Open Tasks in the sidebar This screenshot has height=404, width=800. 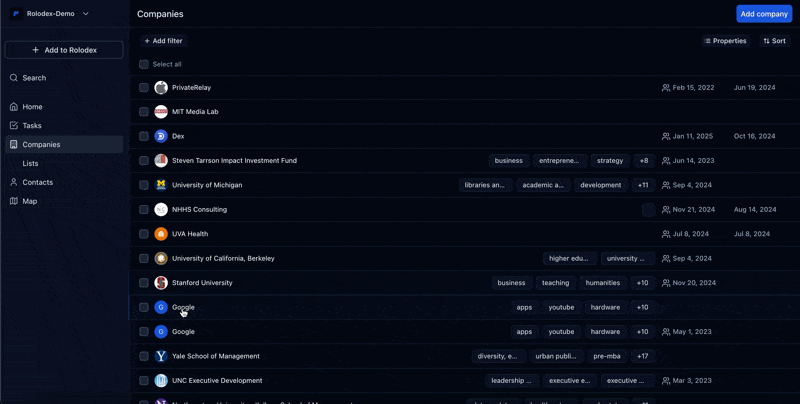click(x=32, y=125)
